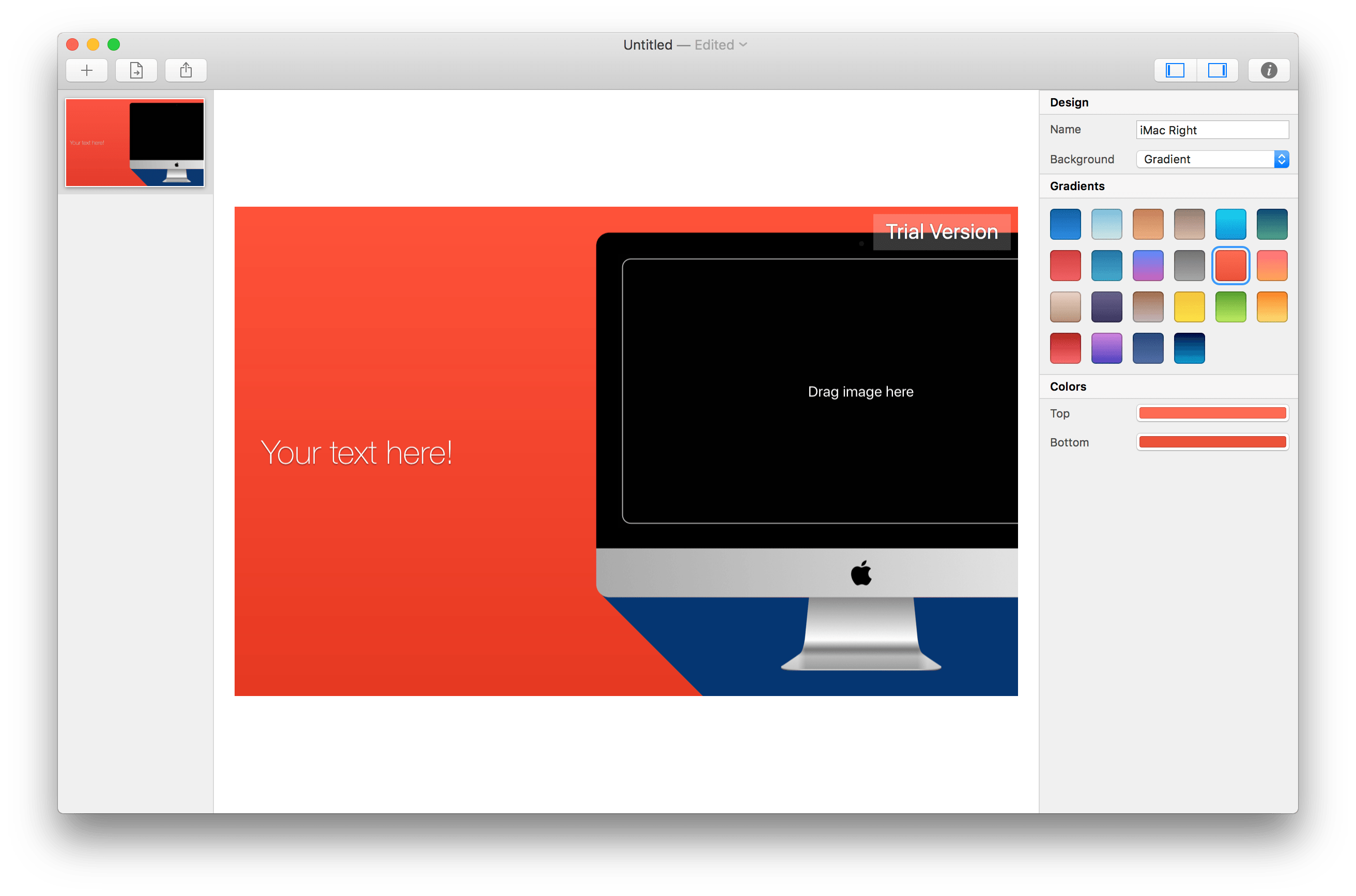Select the highlighted red-orange gradient swatch
This screenshot has width=1356, height=896.
[x=1230, y=266]
